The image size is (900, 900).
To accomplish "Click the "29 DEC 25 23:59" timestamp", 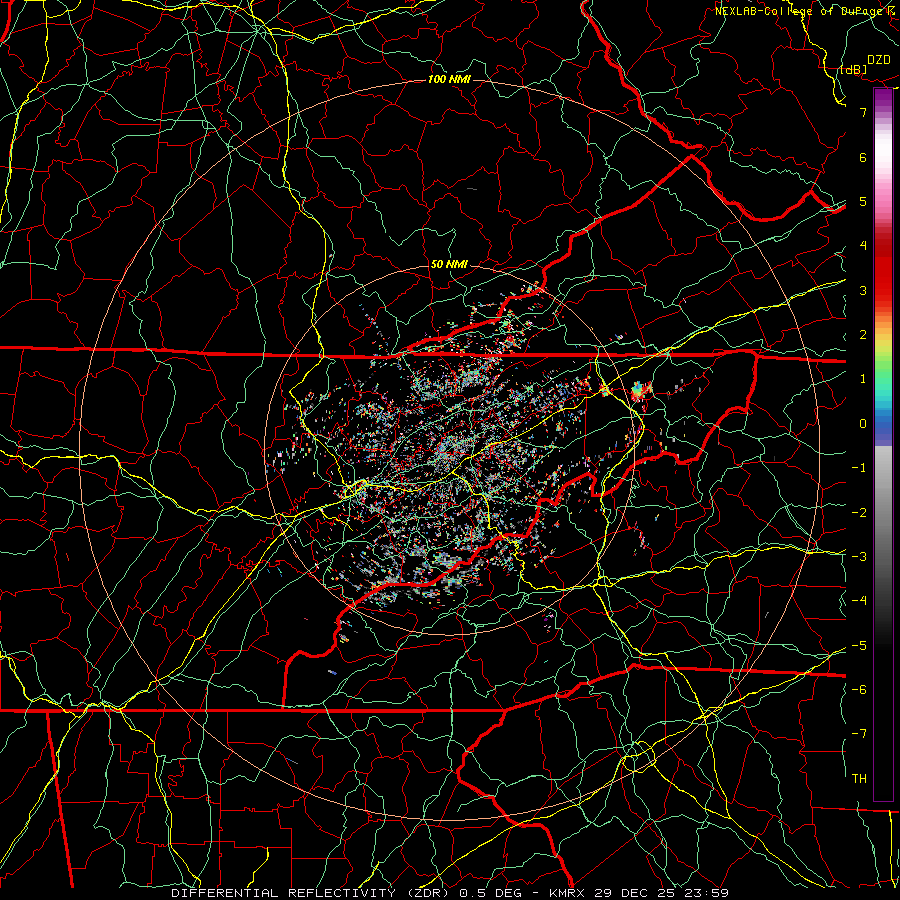I will coord(660,893).
